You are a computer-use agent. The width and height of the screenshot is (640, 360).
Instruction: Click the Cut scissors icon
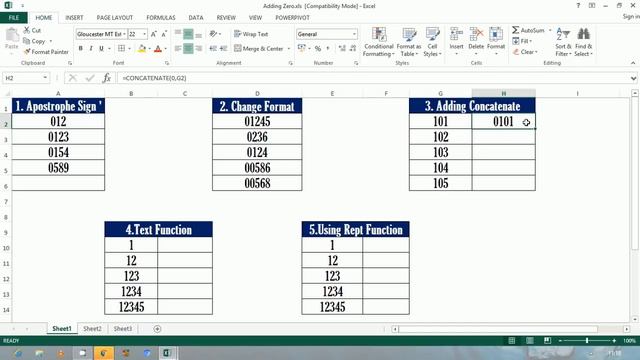click(27, 30)
